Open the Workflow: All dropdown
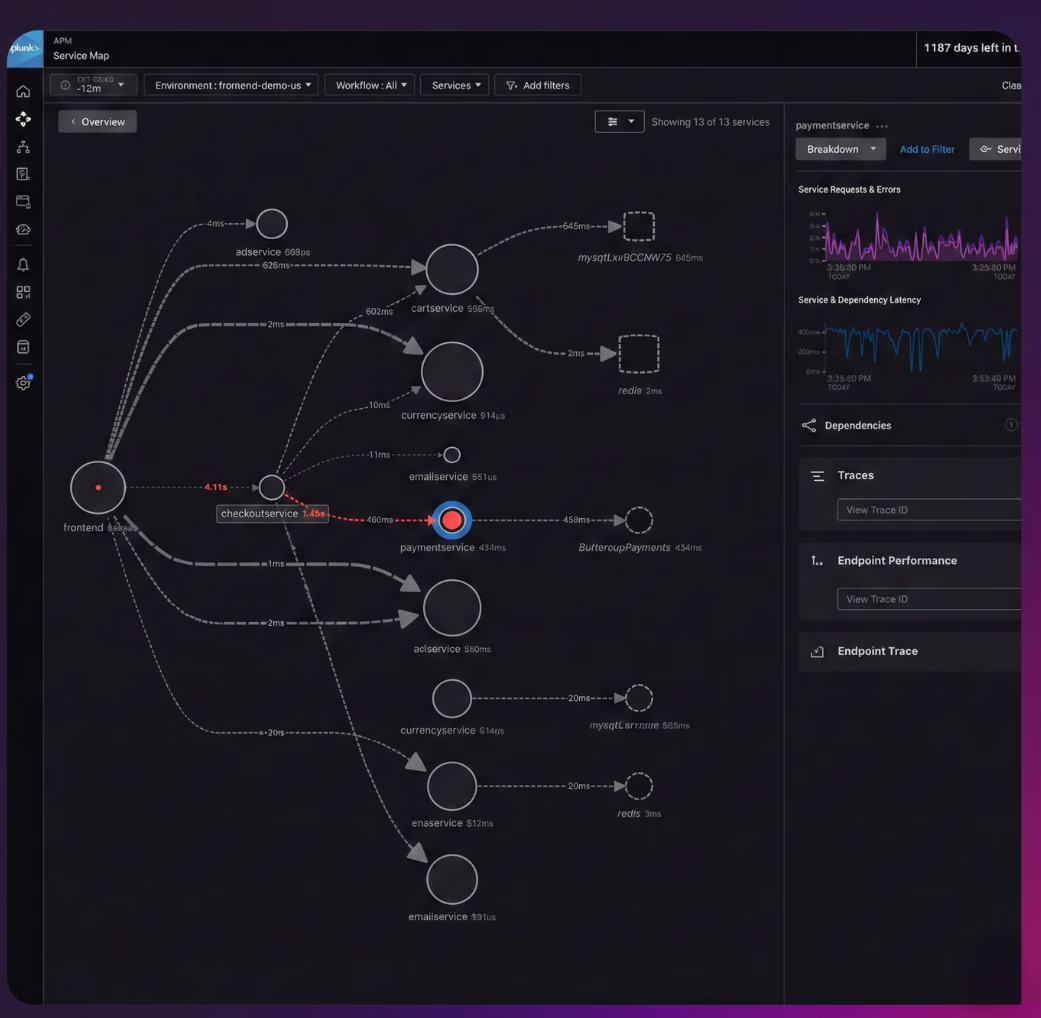1041x1018 pixels. pos(370,85)
